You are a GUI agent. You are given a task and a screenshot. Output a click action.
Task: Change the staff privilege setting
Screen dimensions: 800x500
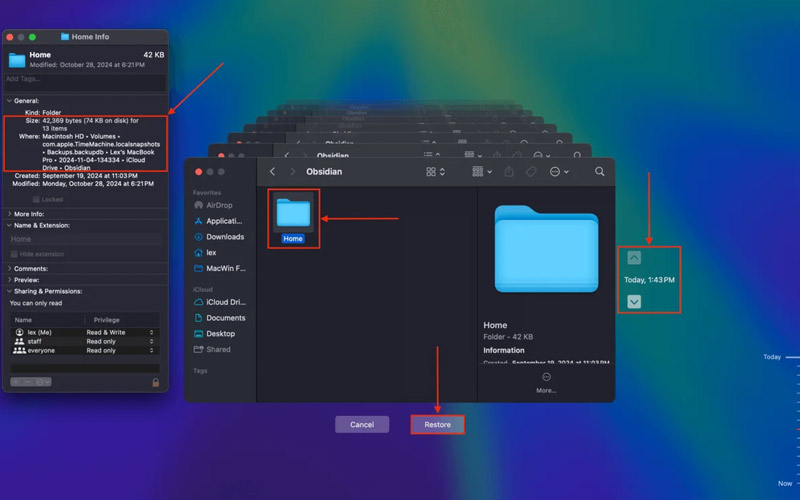coord(120,341)
